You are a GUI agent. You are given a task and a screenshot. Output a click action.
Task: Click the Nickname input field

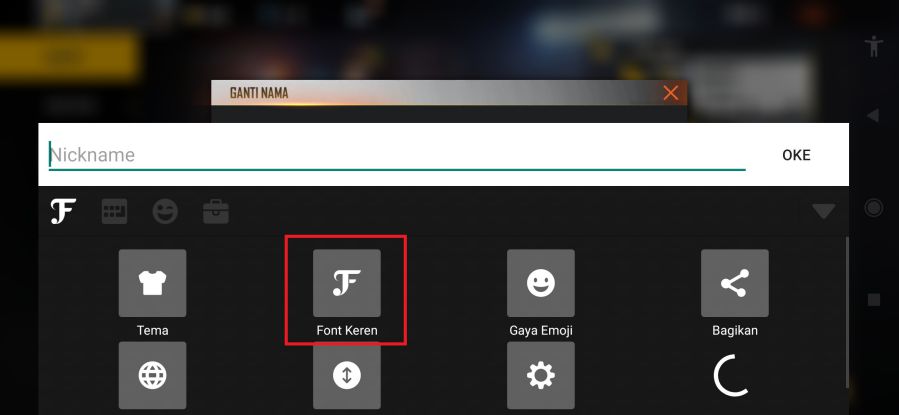tap(397, 155)
